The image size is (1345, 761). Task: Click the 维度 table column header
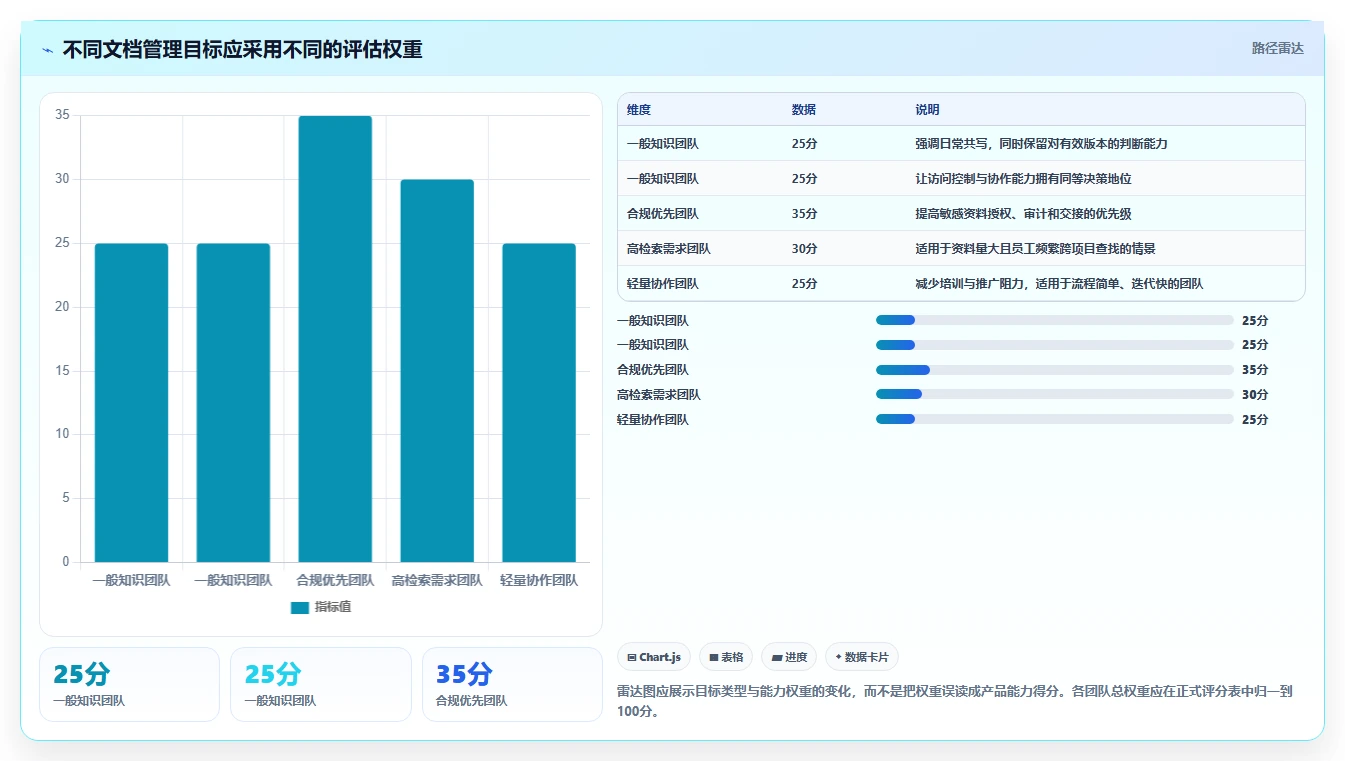click(x=639, y=110)
